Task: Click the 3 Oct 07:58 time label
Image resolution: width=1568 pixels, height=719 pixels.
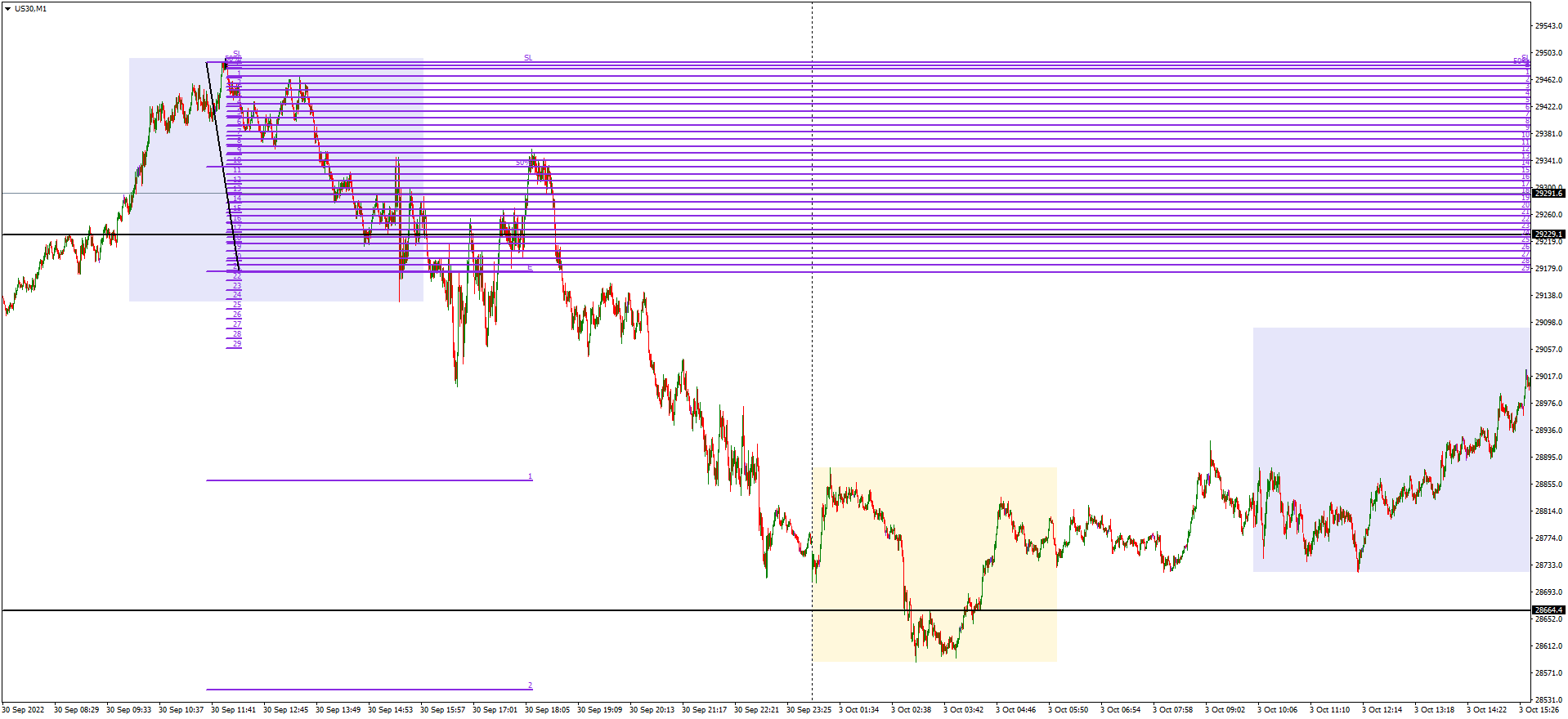Action: coord(1172,710)
